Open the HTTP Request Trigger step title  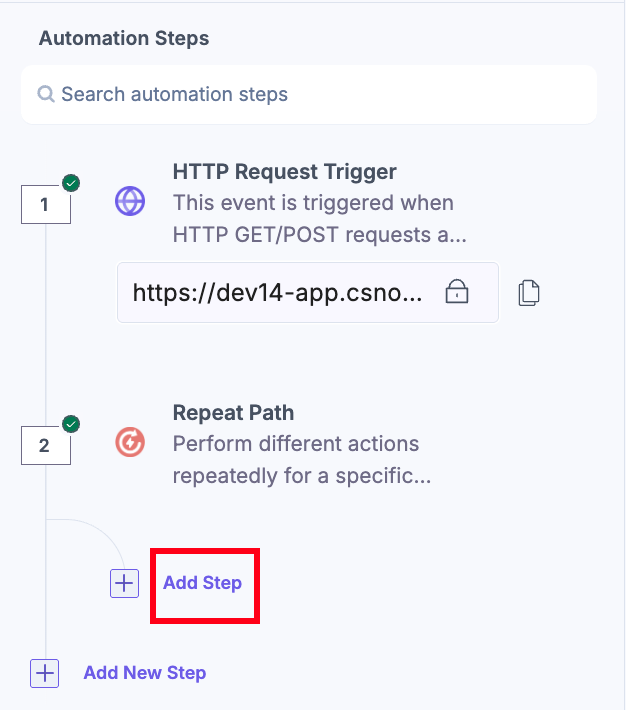284,171
